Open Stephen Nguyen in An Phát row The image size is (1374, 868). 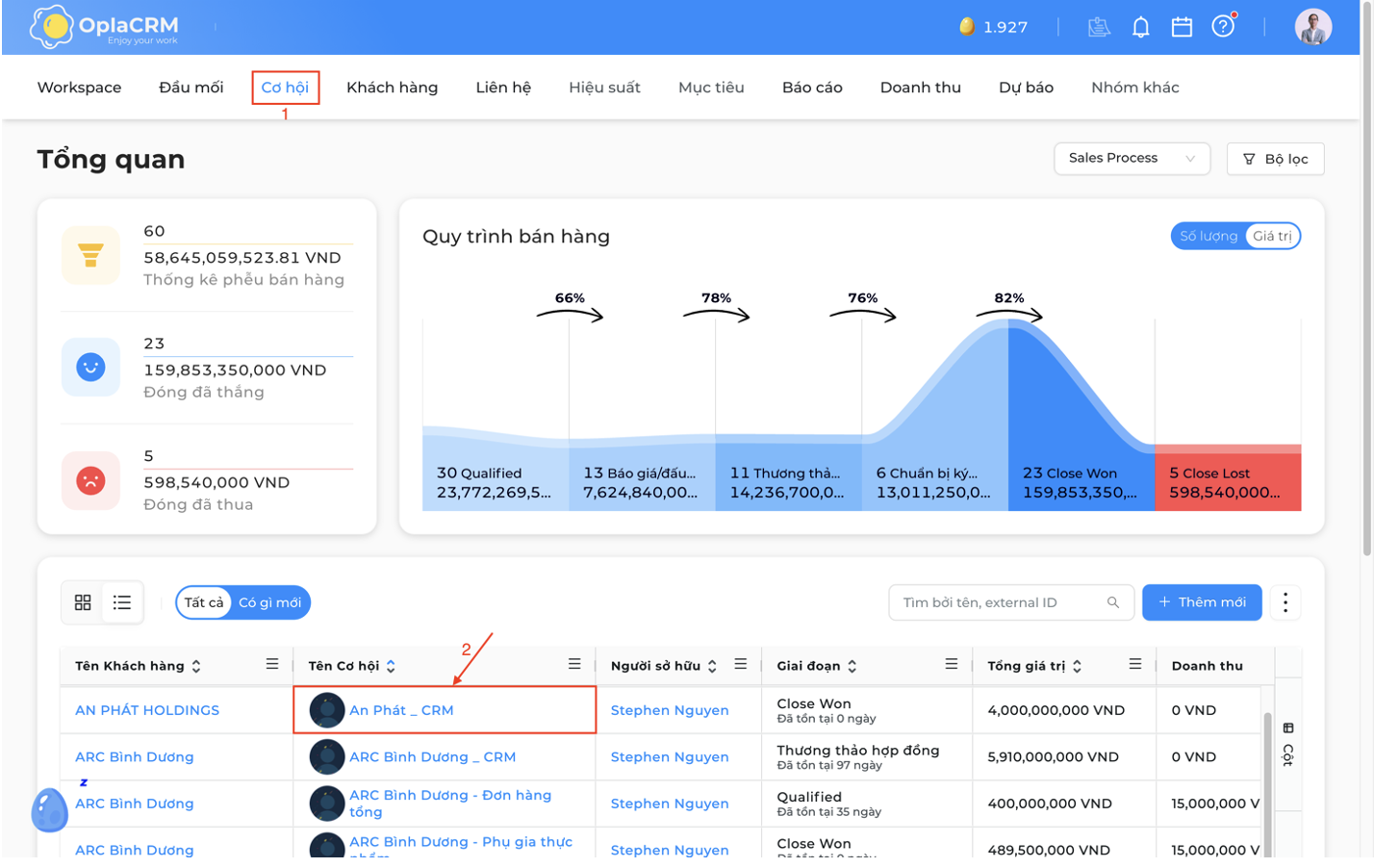coord(670,710)
